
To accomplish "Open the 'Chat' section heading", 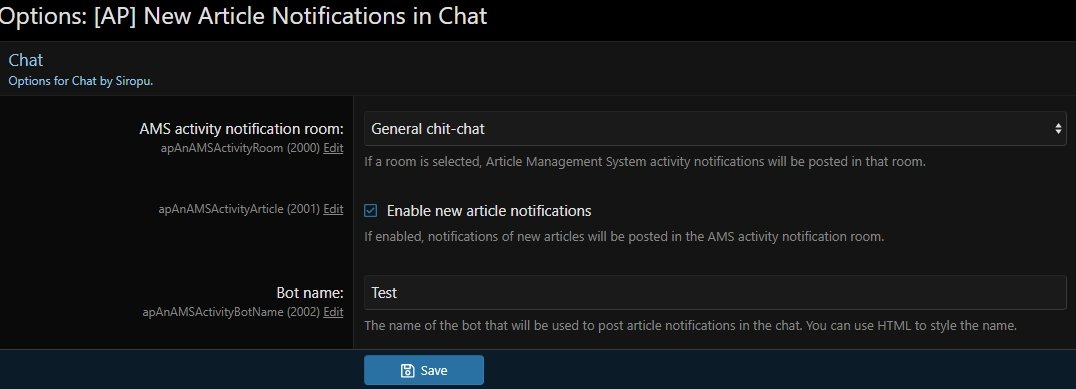I will tap(25, 60).
